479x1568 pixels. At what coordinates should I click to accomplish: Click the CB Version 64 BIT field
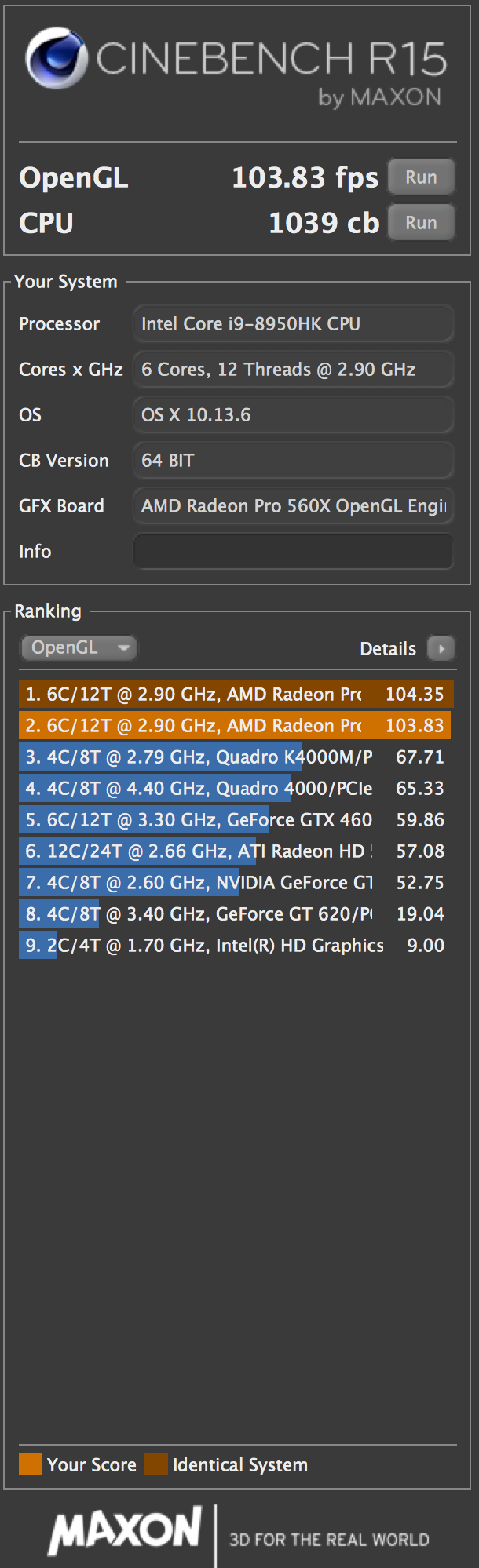[294, 460]
